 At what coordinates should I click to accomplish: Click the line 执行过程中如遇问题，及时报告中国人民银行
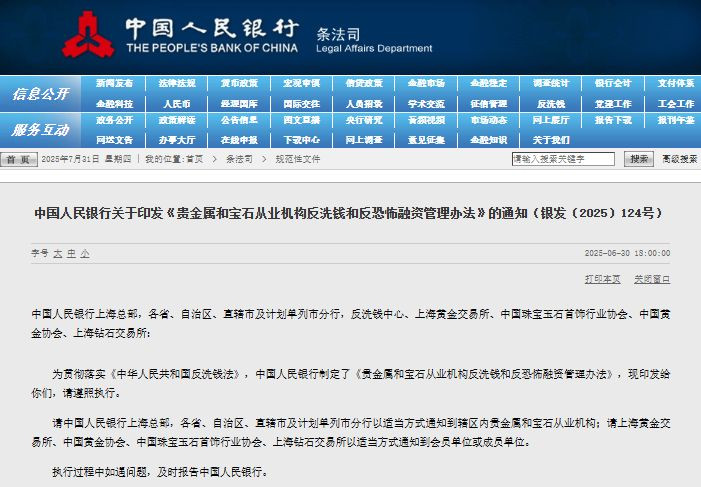tap(160, 472)
